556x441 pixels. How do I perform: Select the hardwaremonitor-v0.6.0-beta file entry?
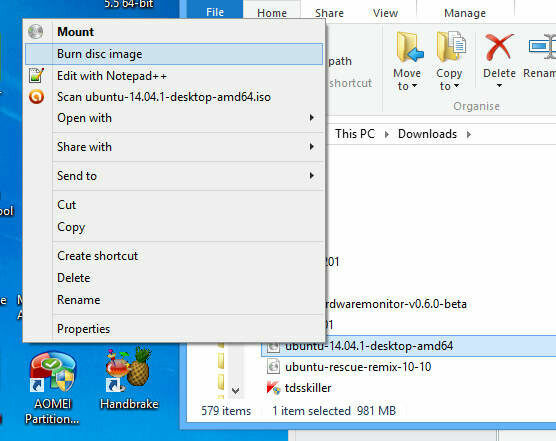coord(395,304)
